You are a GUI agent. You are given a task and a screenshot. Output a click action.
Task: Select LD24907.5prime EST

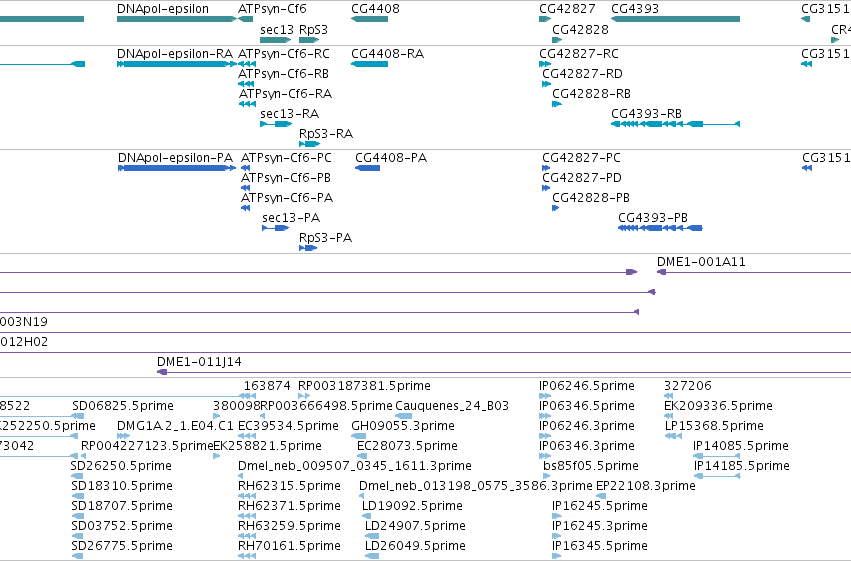click(372, 537)
